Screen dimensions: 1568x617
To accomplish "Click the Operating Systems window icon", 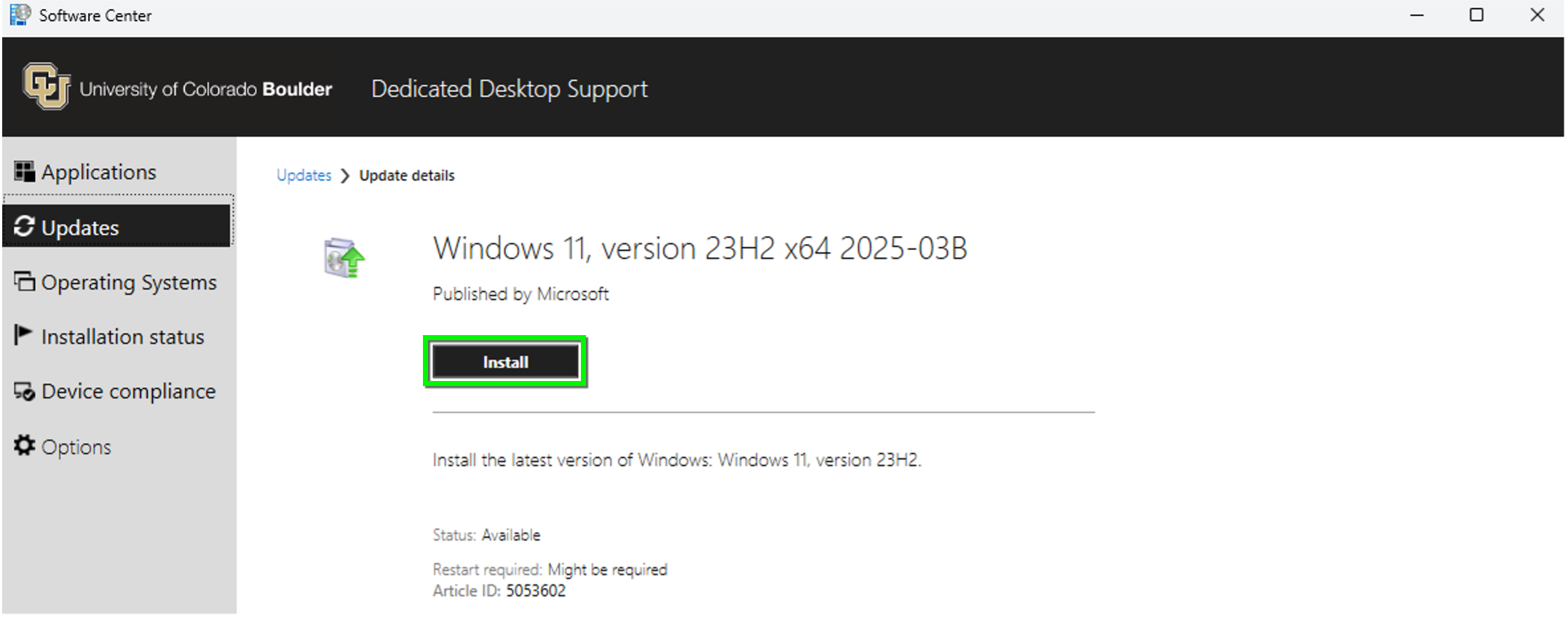I will 24,281.
